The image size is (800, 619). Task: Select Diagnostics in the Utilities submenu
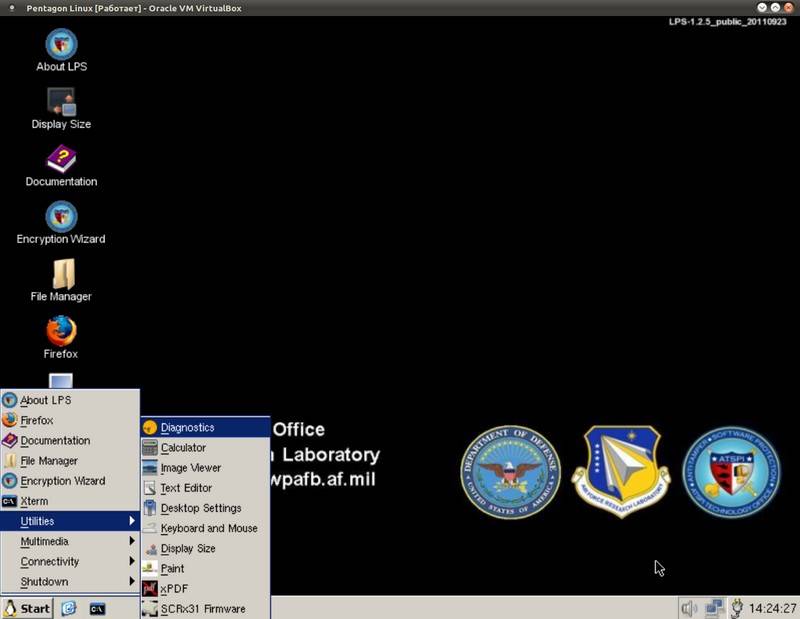(187, 428)
